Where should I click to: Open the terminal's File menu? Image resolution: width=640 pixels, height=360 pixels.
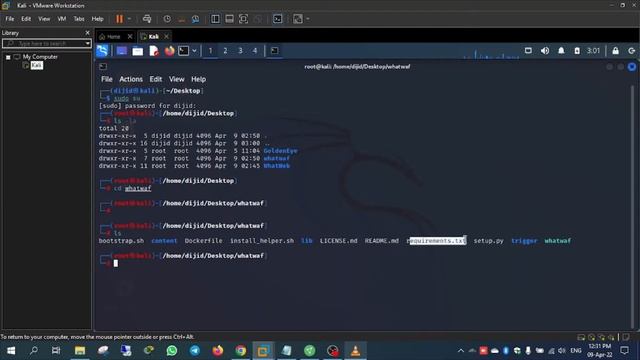tap(107, 79)
